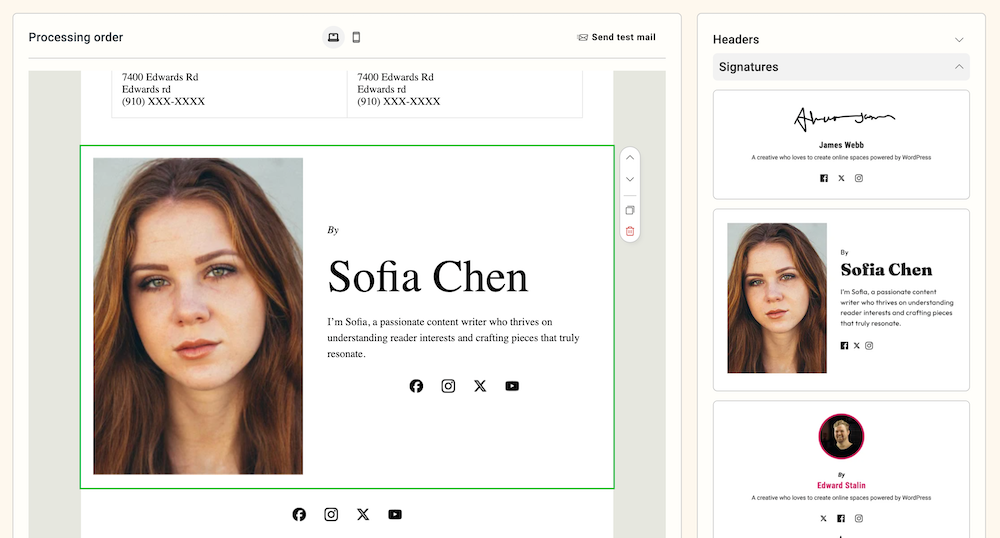Click Facebook icon in Edward Stalin template
Image resolution: width=1000 pixels, height=538 pixels.
point(841,519)
